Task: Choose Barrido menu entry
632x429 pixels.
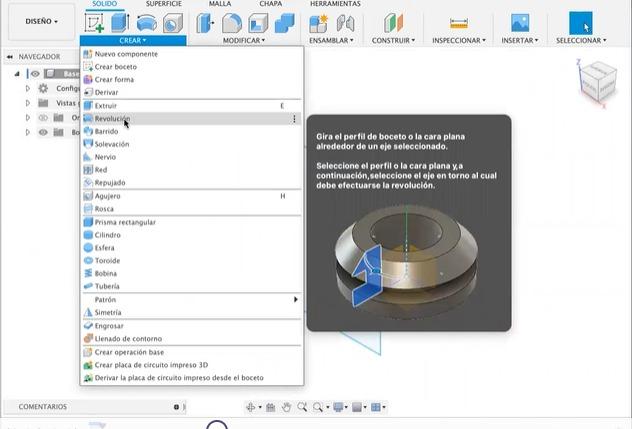Action: tap(192, 131)
